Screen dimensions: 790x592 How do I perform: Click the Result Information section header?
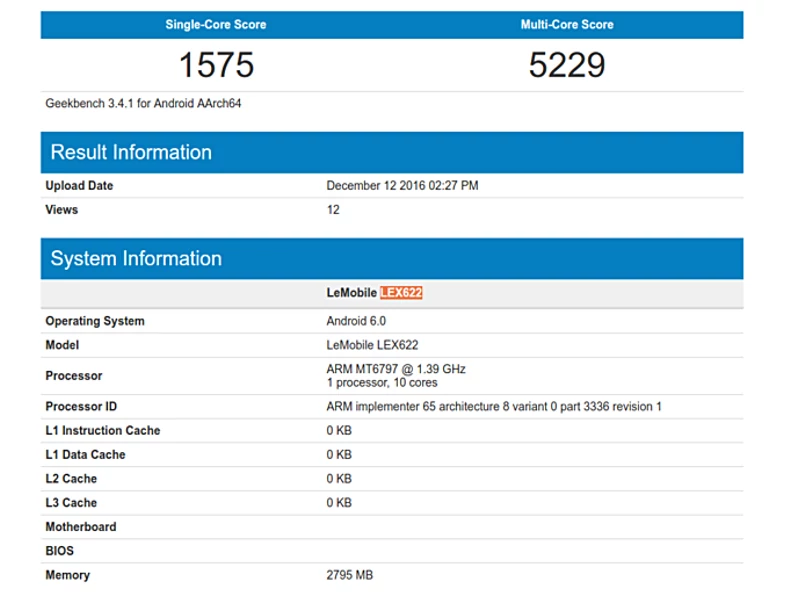392,153
